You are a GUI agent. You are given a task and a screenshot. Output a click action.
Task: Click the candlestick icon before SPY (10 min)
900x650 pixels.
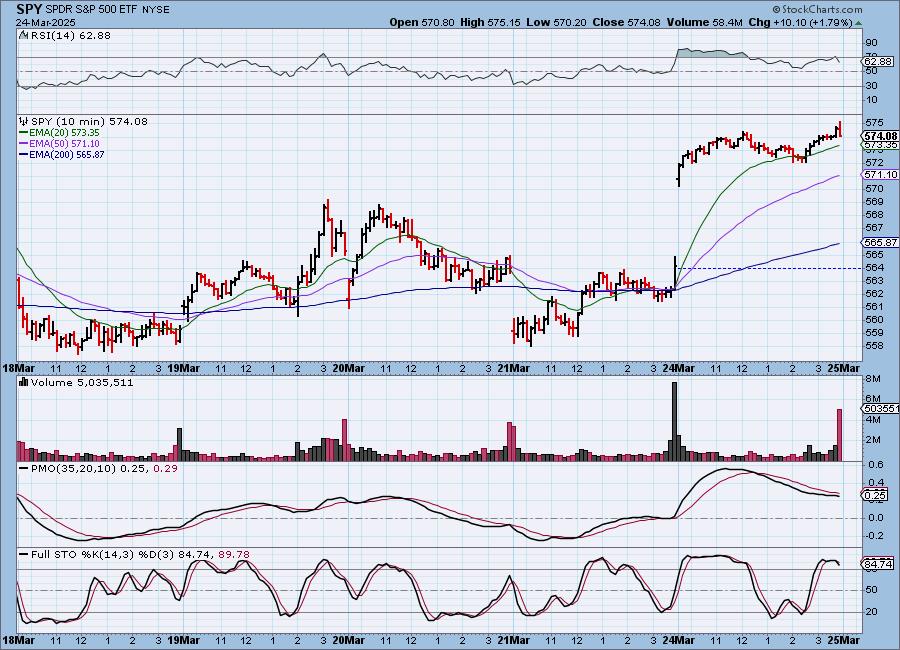point(24,121)
